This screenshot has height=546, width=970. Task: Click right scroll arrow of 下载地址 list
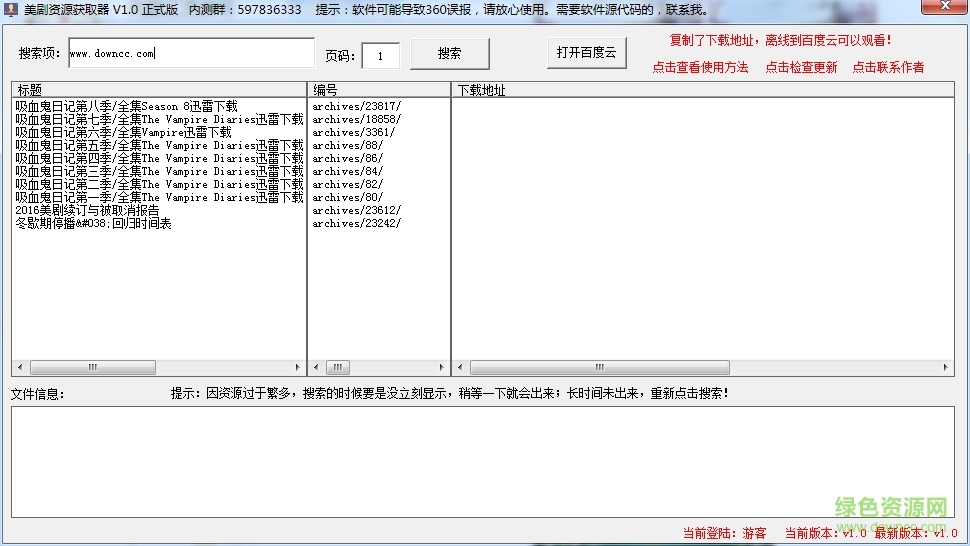click(x=946, y=368)
